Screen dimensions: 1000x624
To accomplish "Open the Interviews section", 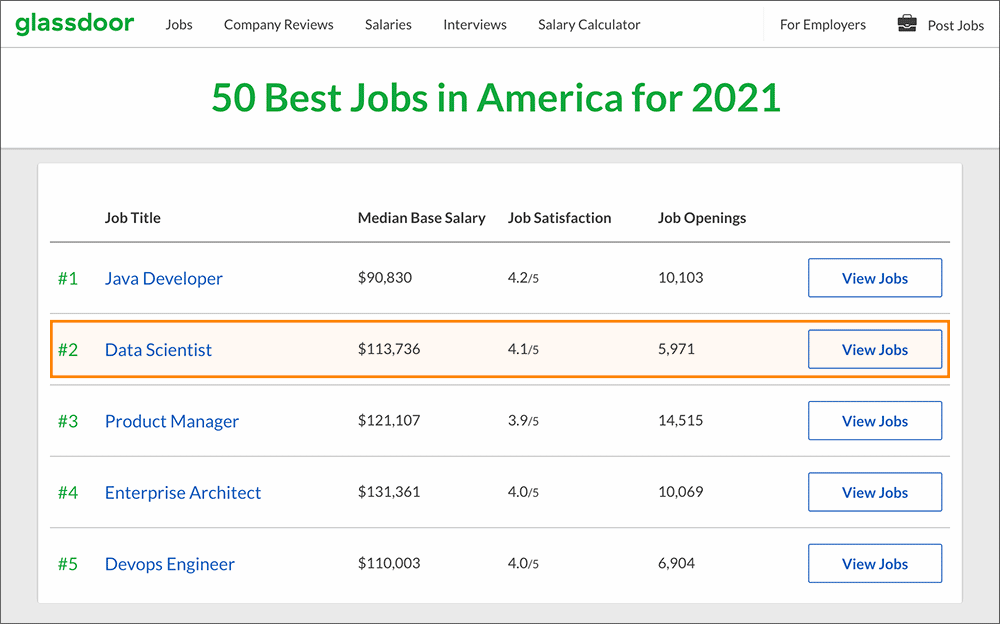I will [475, 24].
